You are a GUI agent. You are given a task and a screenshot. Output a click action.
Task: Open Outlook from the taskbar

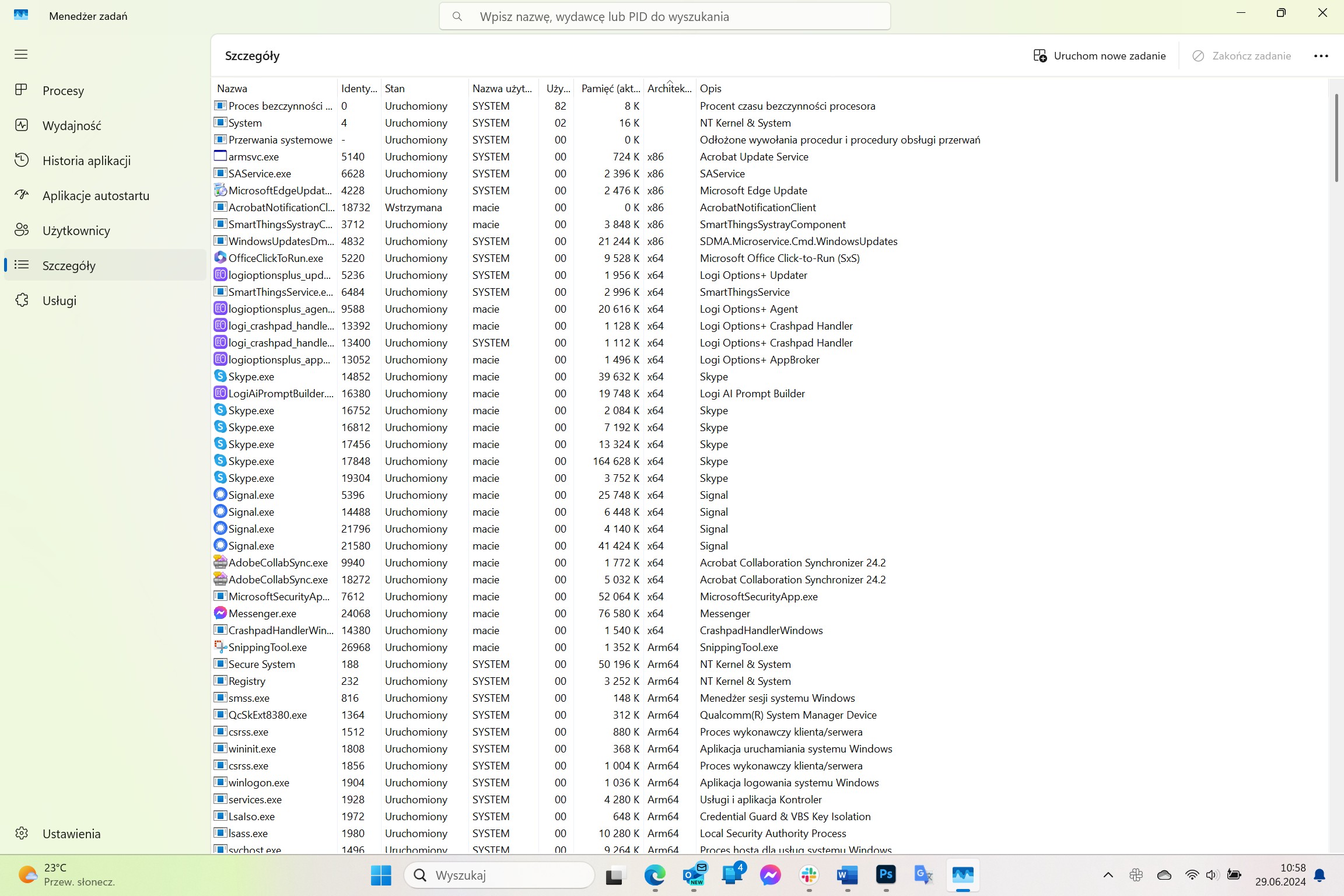(694, 875)
